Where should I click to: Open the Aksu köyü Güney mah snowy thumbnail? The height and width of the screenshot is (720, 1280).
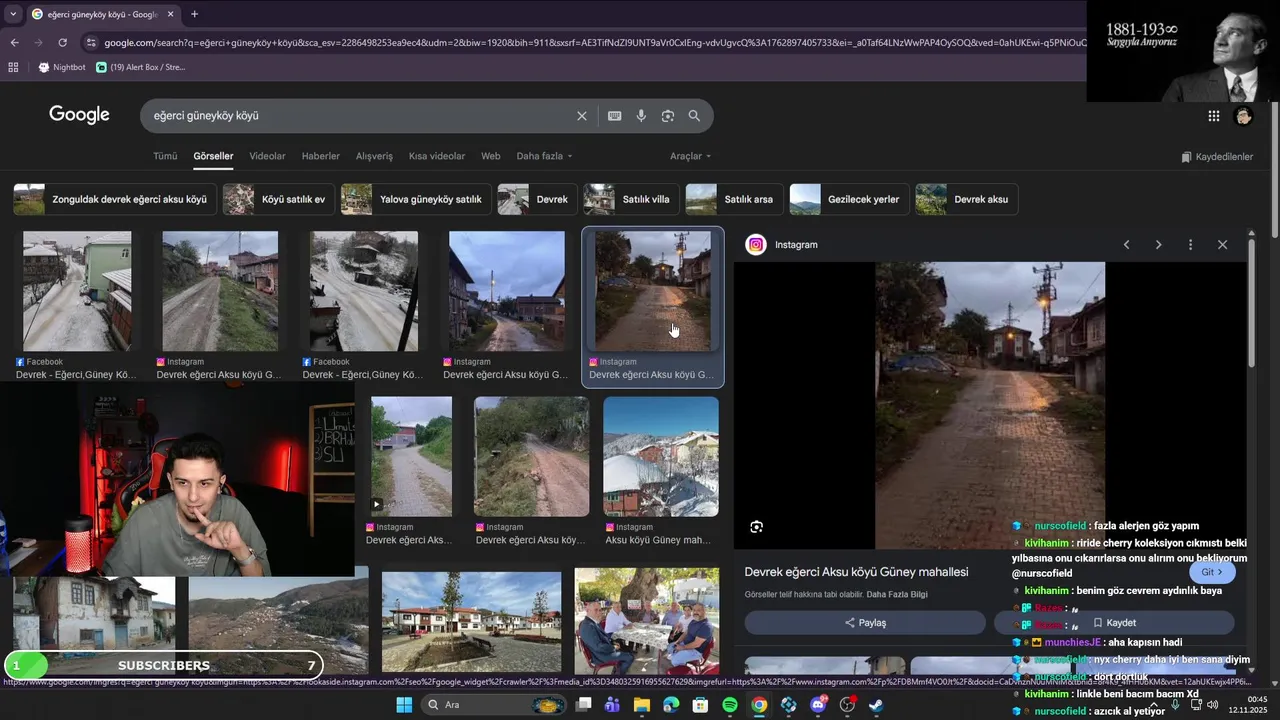661,456
